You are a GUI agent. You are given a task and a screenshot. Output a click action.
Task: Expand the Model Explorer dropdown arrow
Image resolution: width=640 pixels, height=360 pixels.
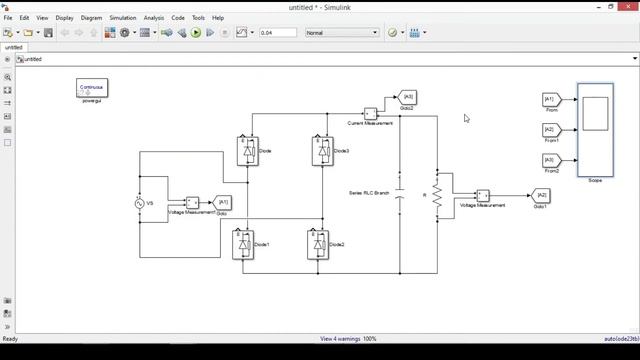click(155, 33)
